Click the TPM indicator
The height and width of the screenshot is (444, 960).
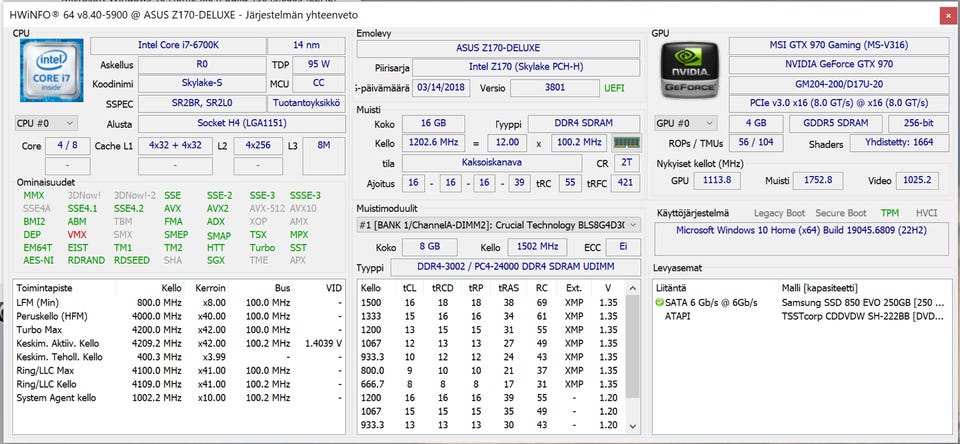click(x=890, y=213)
